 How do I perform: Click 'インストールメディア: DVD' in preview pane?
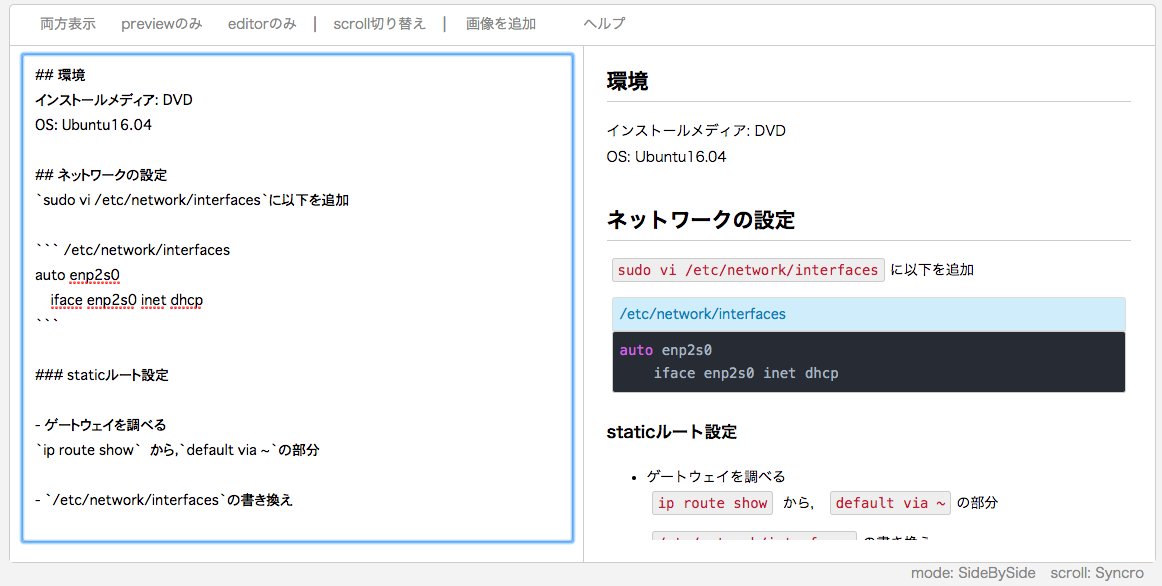(696, 131)
